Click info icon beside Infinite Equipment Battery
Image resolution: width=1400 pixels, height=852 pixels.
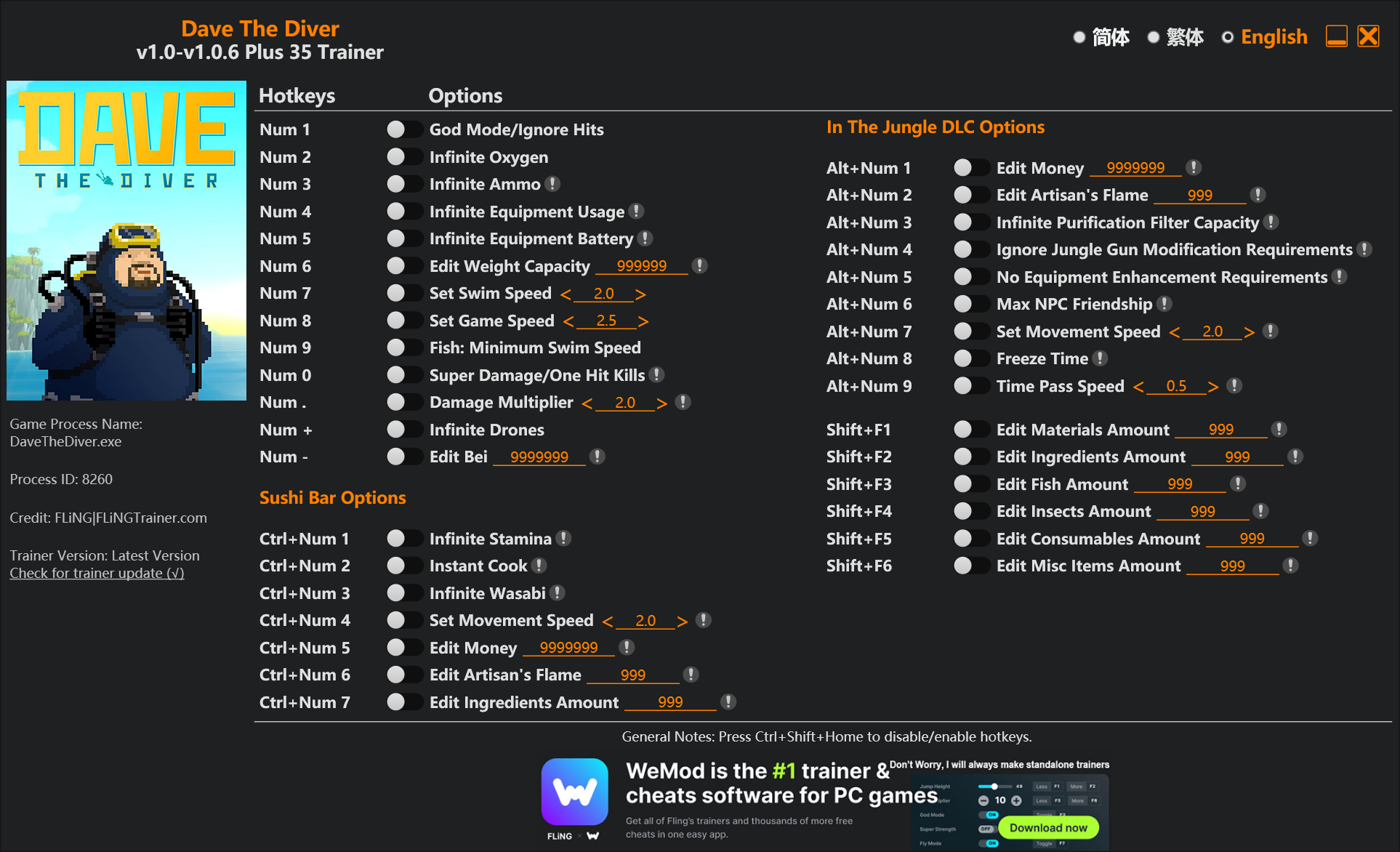[x=645, y=238]
